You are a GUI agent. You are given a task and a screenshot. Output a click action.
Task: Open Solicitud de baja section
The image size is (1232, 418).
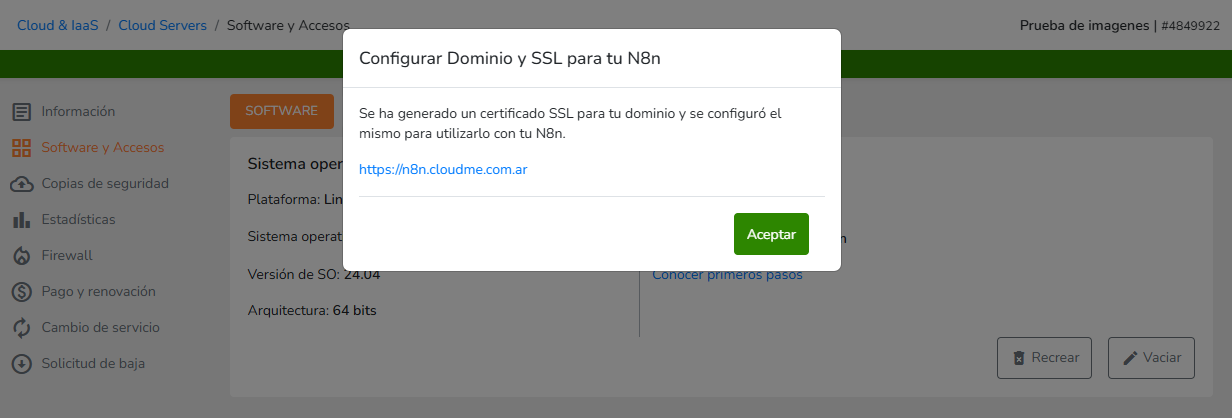[x=93, y=363]
